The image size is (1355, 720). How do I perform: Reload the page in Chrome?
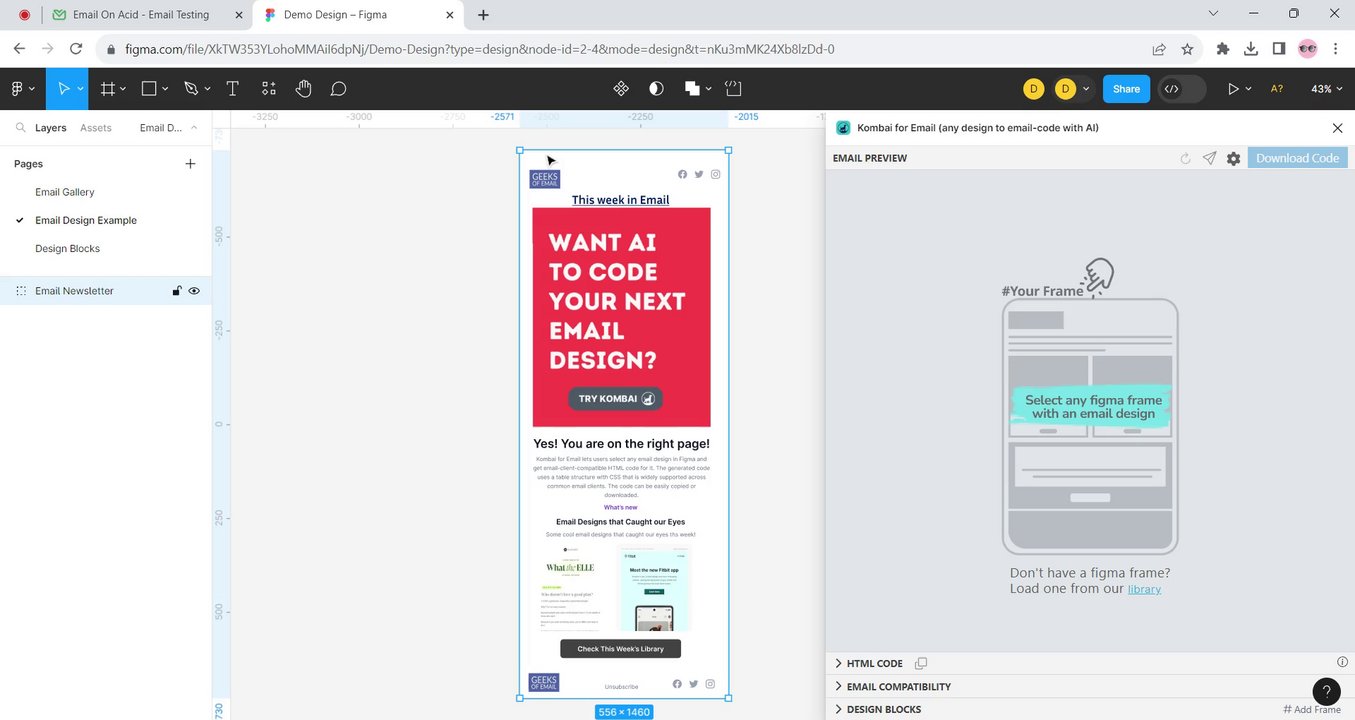tap(76, 49)
